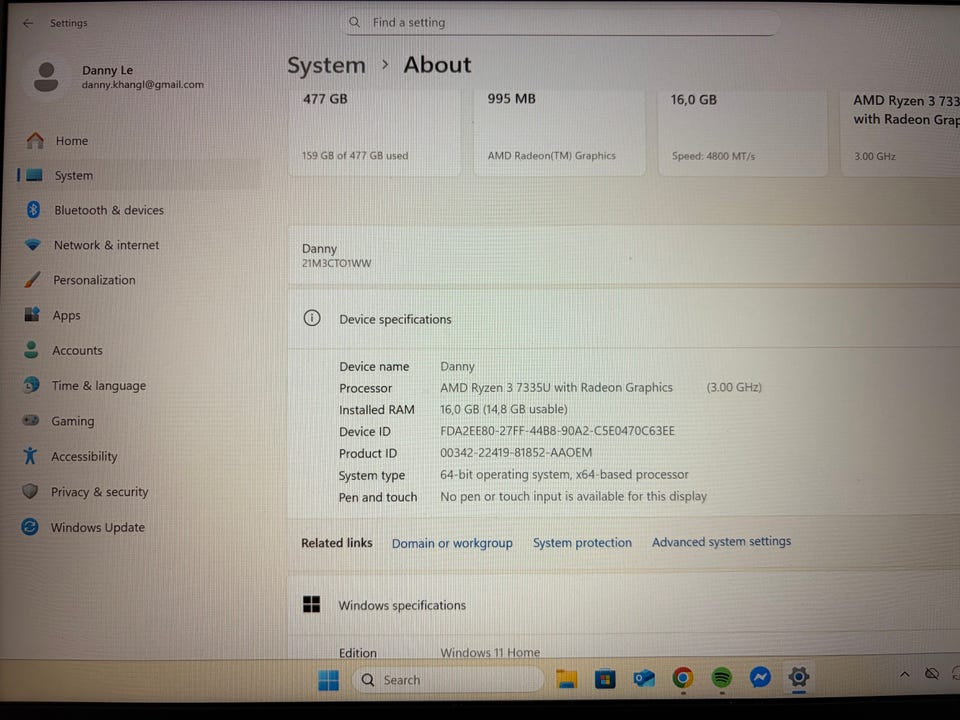
Task: Click the Windows 11 Home edition value
Action: pos(490,653)
